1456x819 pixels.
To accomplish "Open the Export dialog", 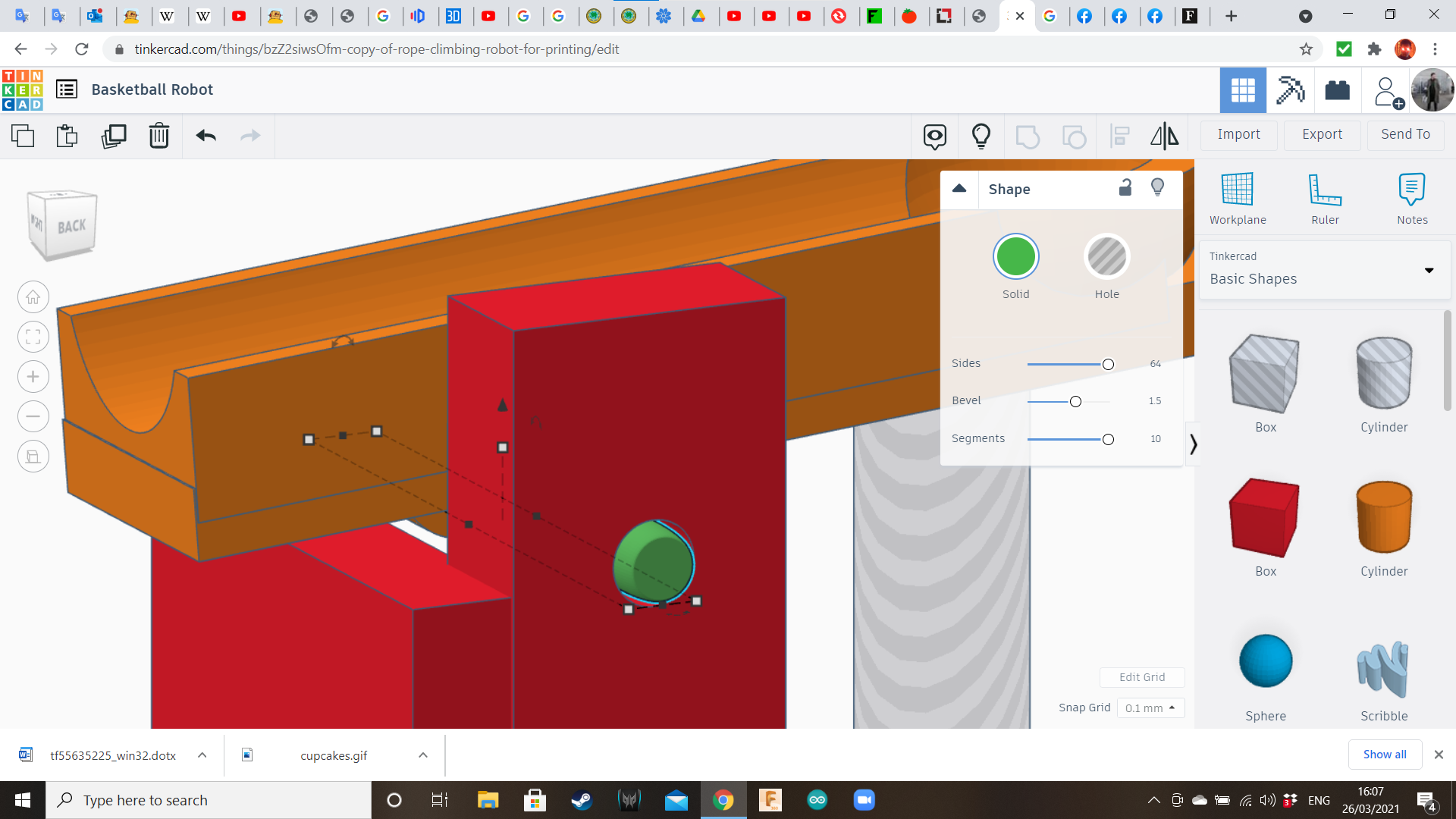I will click(x=1322, y=134).
